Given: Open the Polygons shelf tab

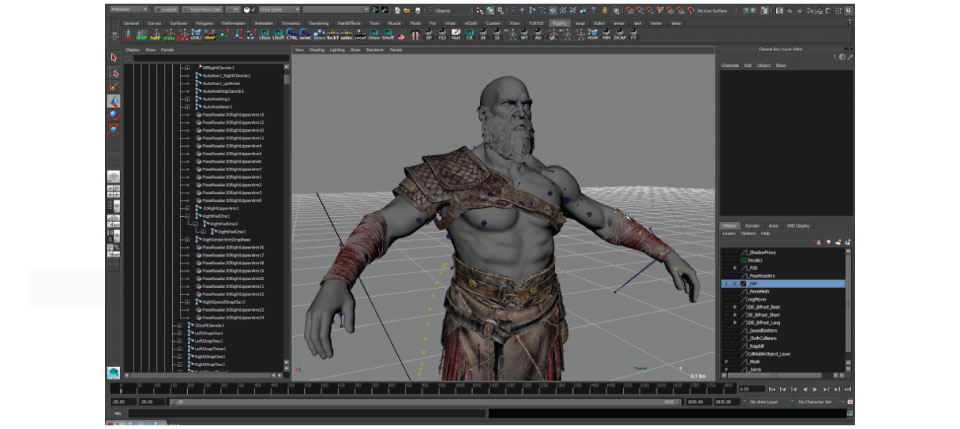Looking at the screenshot, I should (204, 23).
